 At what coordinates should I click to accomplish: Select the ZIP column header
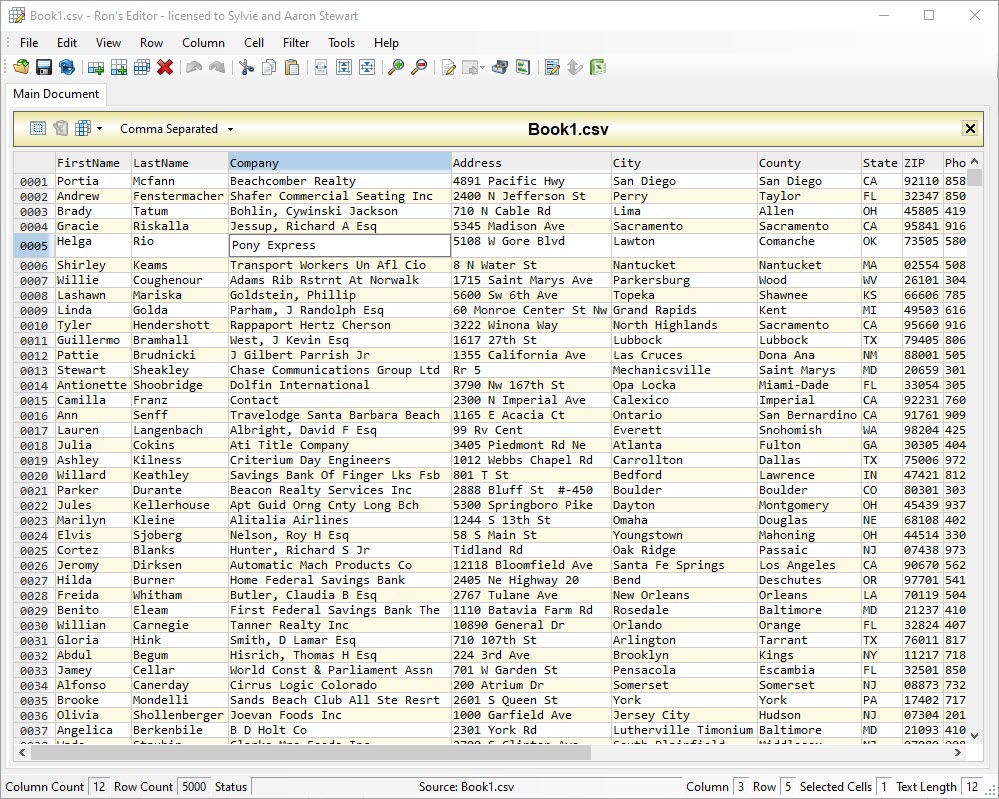tap(923, 162)
